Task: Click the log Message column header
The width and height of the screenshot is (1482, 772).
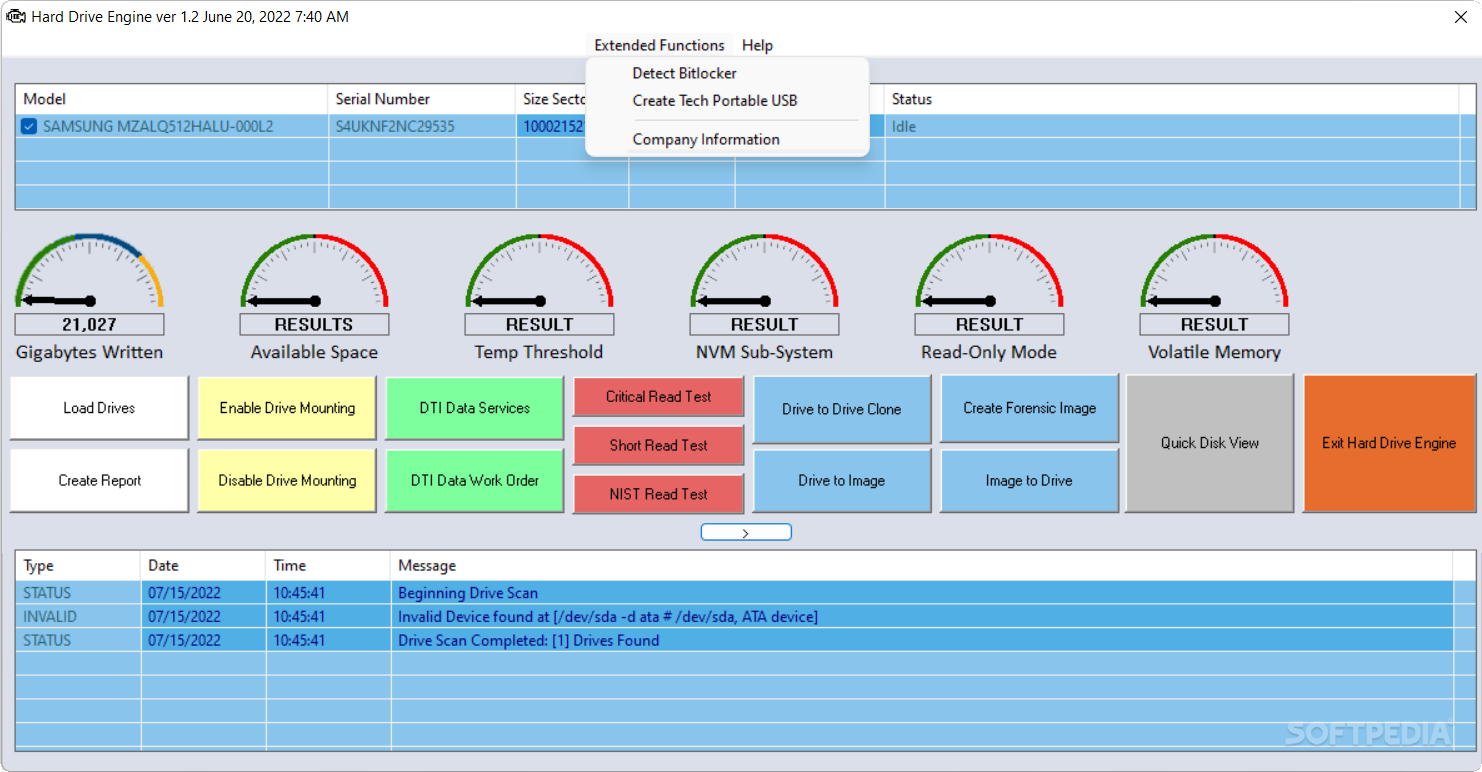Action: point(920,566)
